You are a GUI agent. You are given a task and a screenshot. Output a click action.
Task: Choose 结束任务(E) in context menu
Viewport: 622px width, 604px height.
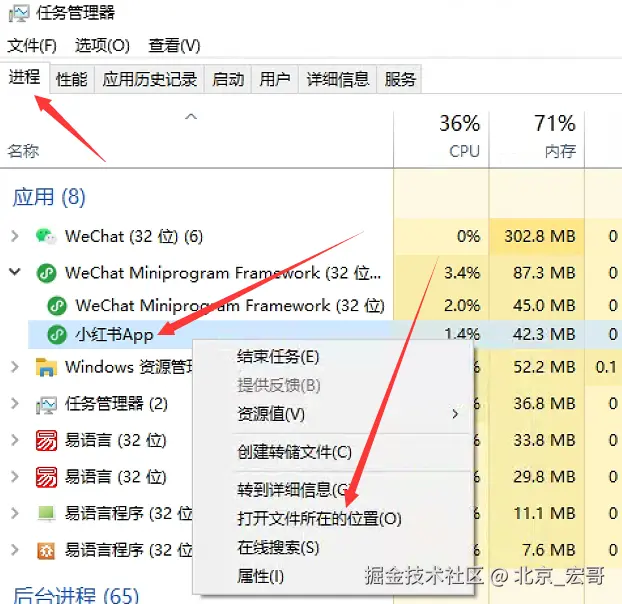tap(333, 357)
